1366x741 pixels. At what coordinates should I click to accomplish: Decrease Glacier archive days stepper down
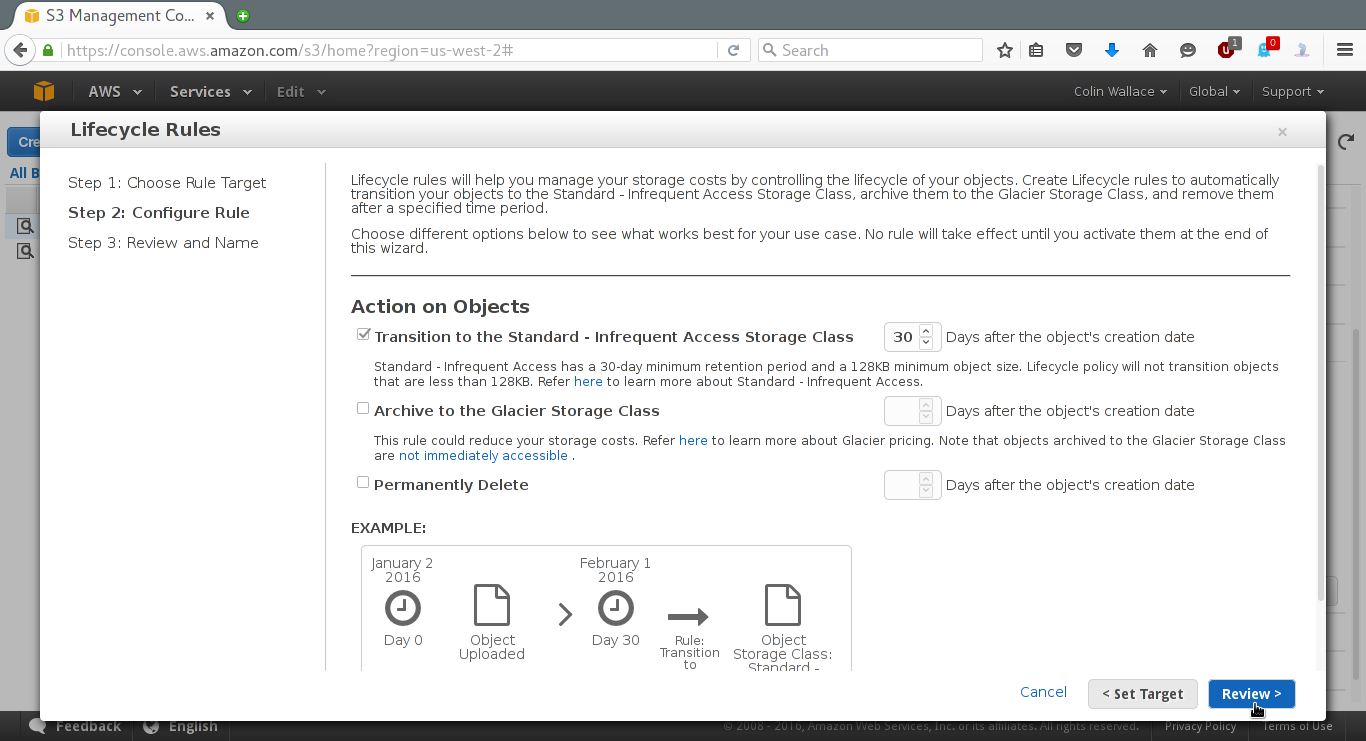tap(926, 417)
